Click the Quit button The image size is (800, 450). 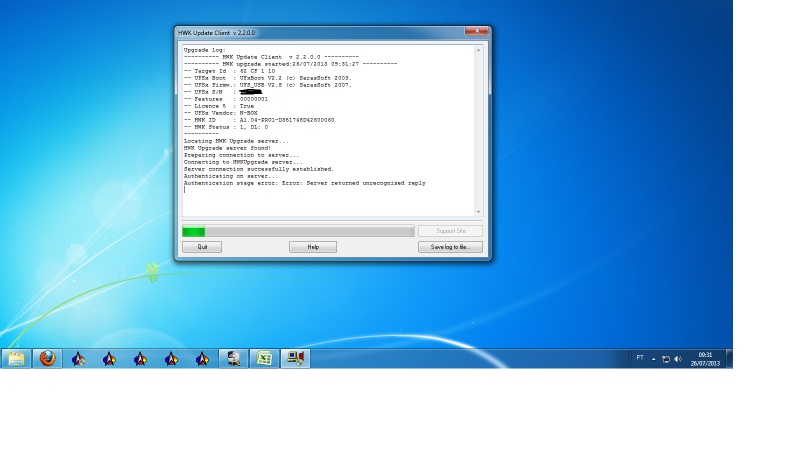click(202, 247)
